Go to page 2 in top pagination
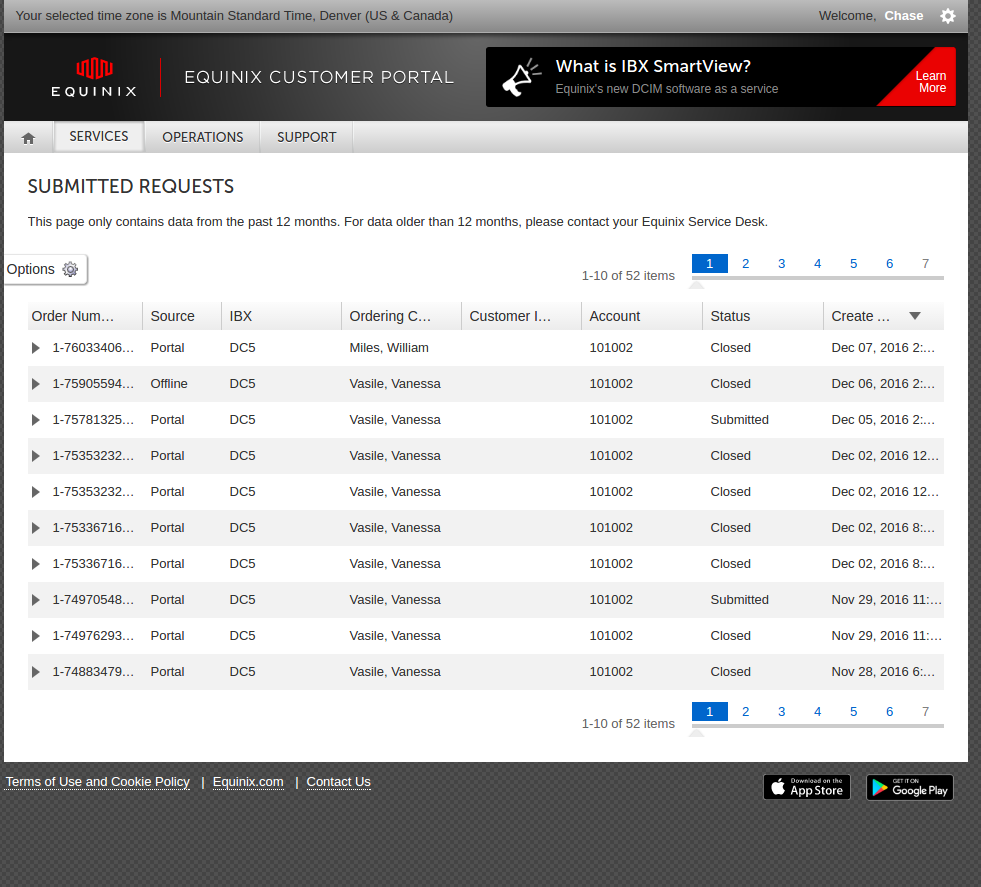981x887 pixels. pos(745,264)
